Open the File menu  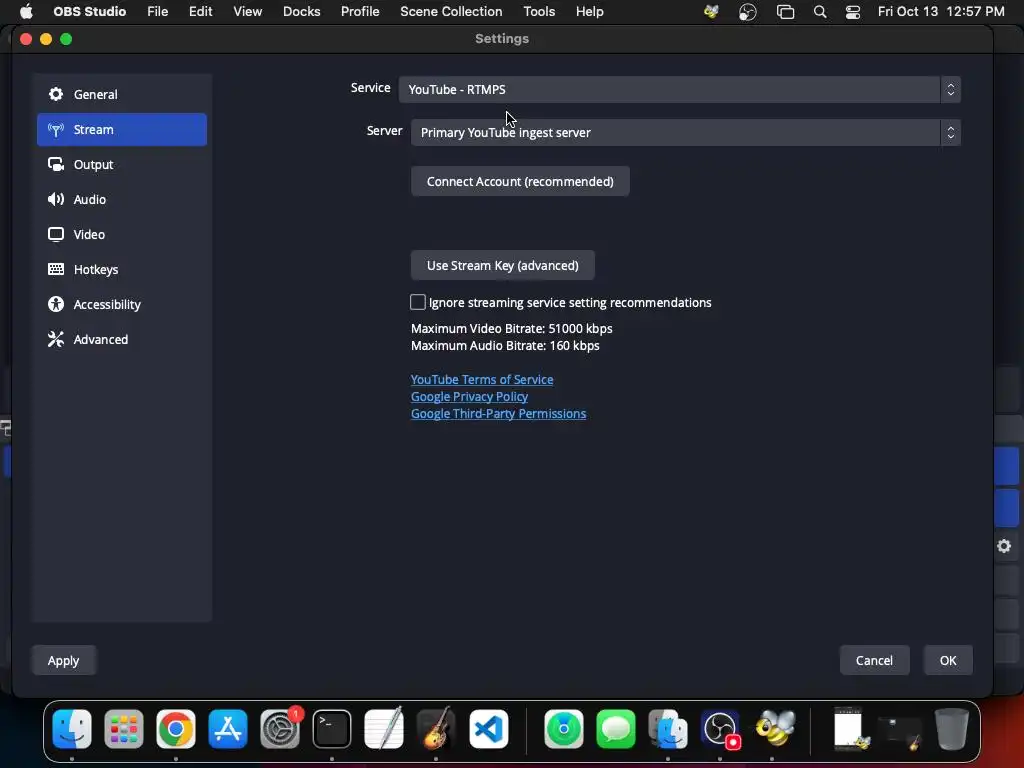tap(157, 12)
